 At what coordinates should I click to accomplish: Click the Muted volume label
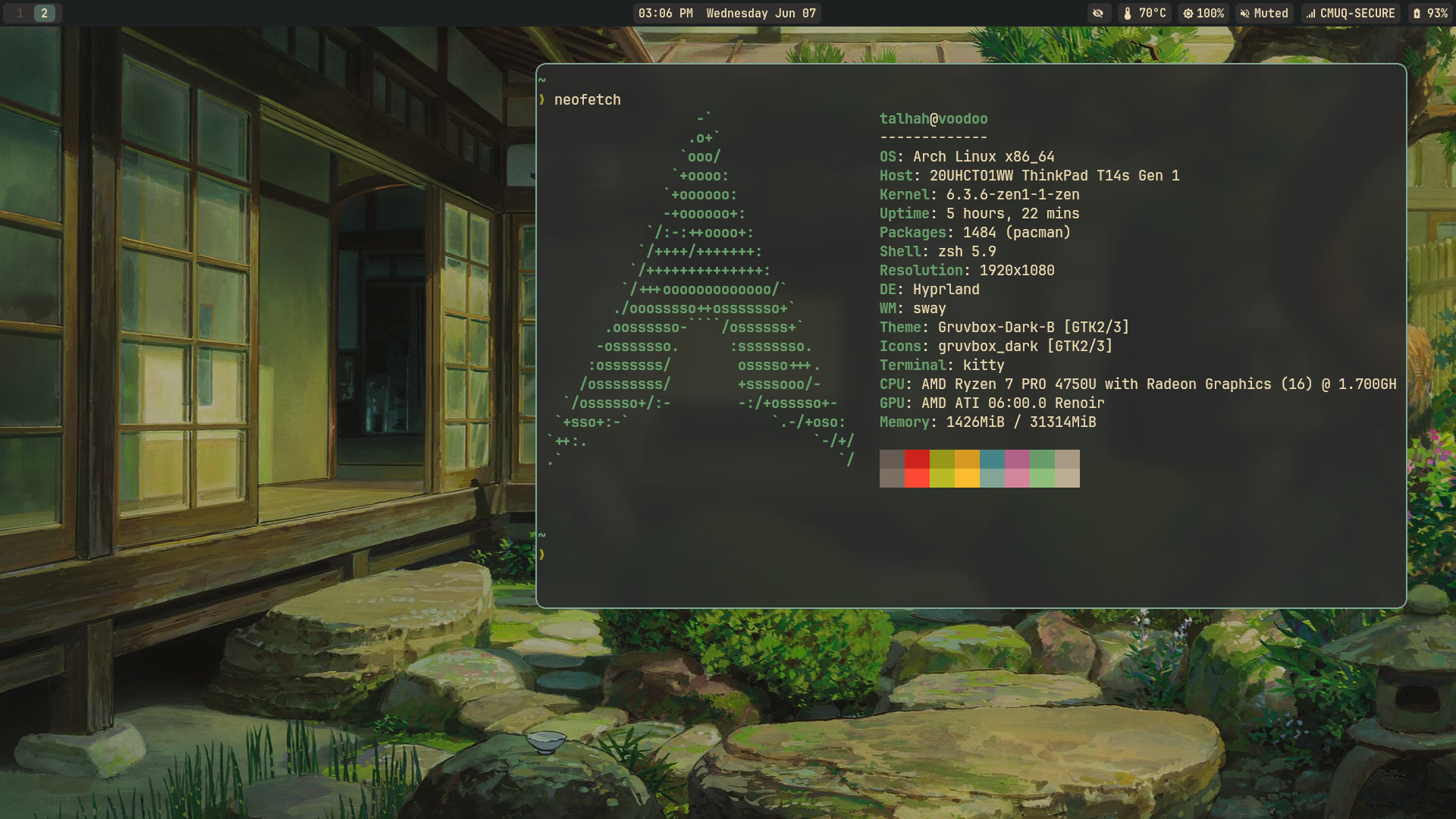pos(1271,13)
